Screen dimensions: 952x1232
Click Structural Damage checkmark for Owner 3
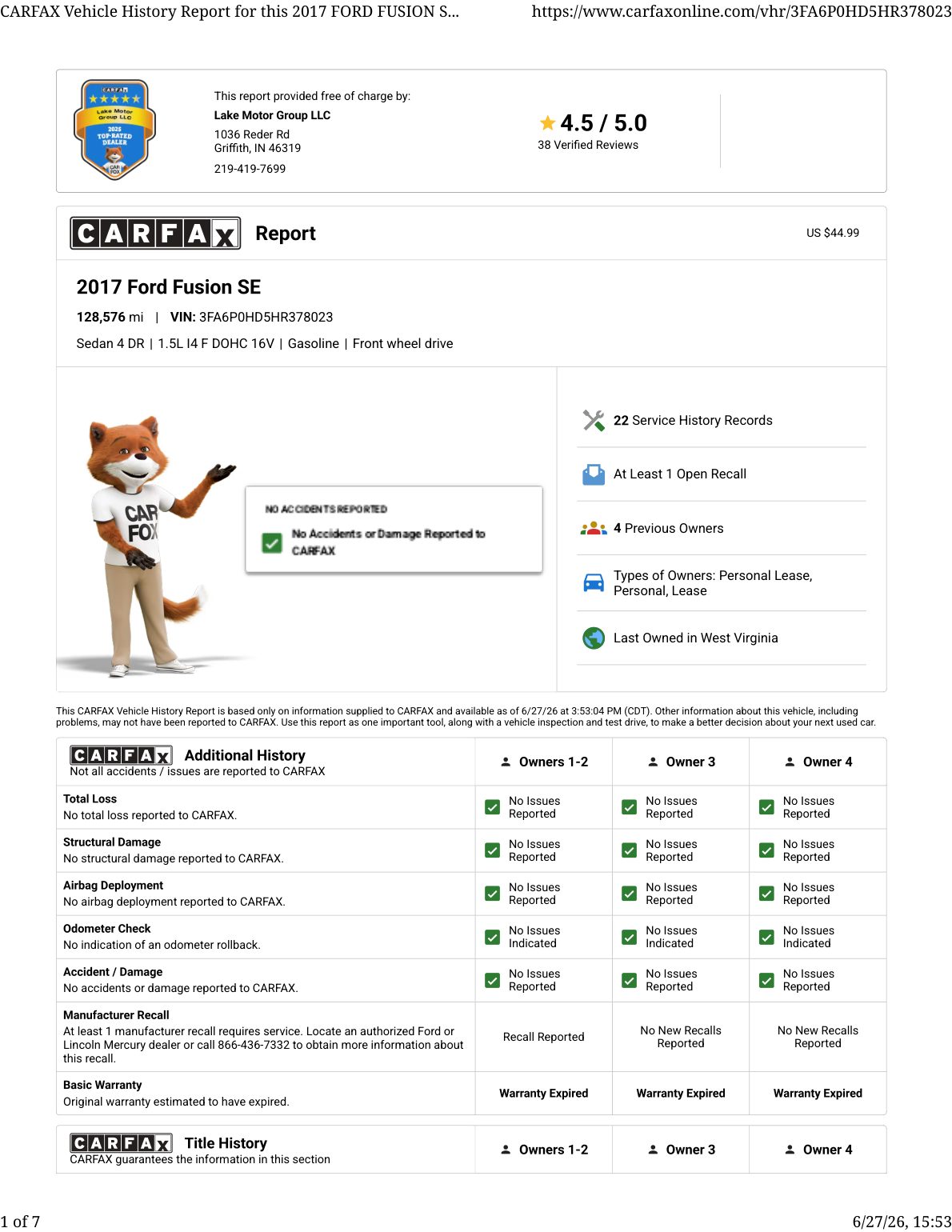click(630, 850)
